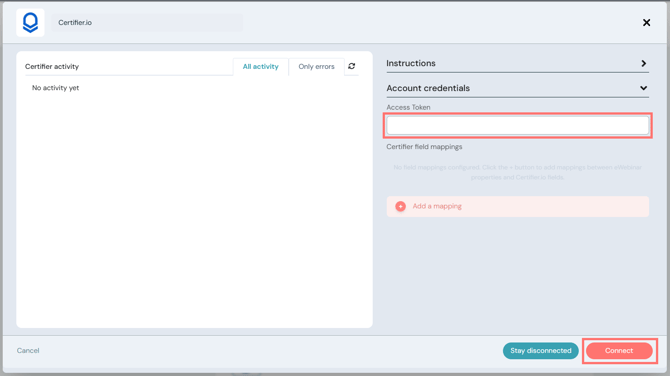
Task: Click the 'No field mappings configured' message
Action: click(x=517, y=172)
